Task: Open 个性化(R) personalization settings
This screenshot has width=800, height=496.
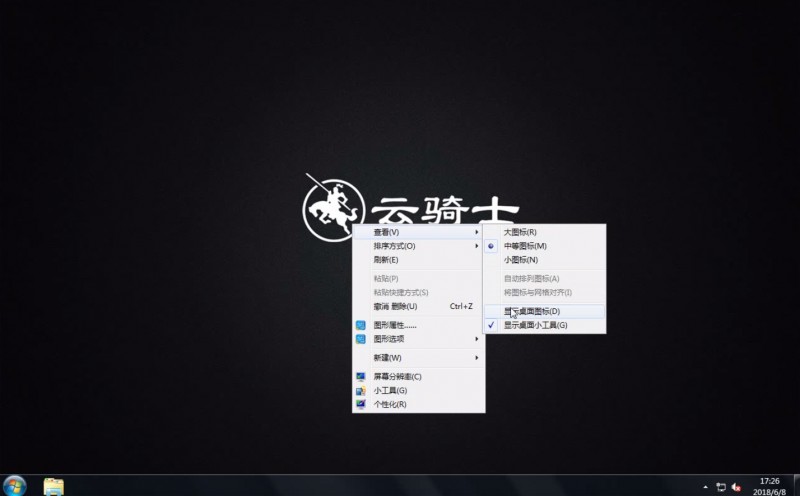Action: point(418,404)
